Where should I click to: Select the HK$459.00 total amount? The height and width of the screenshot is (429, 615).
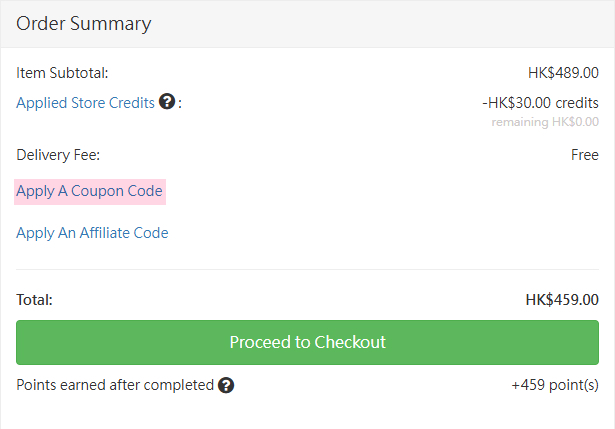coord(562,299)
